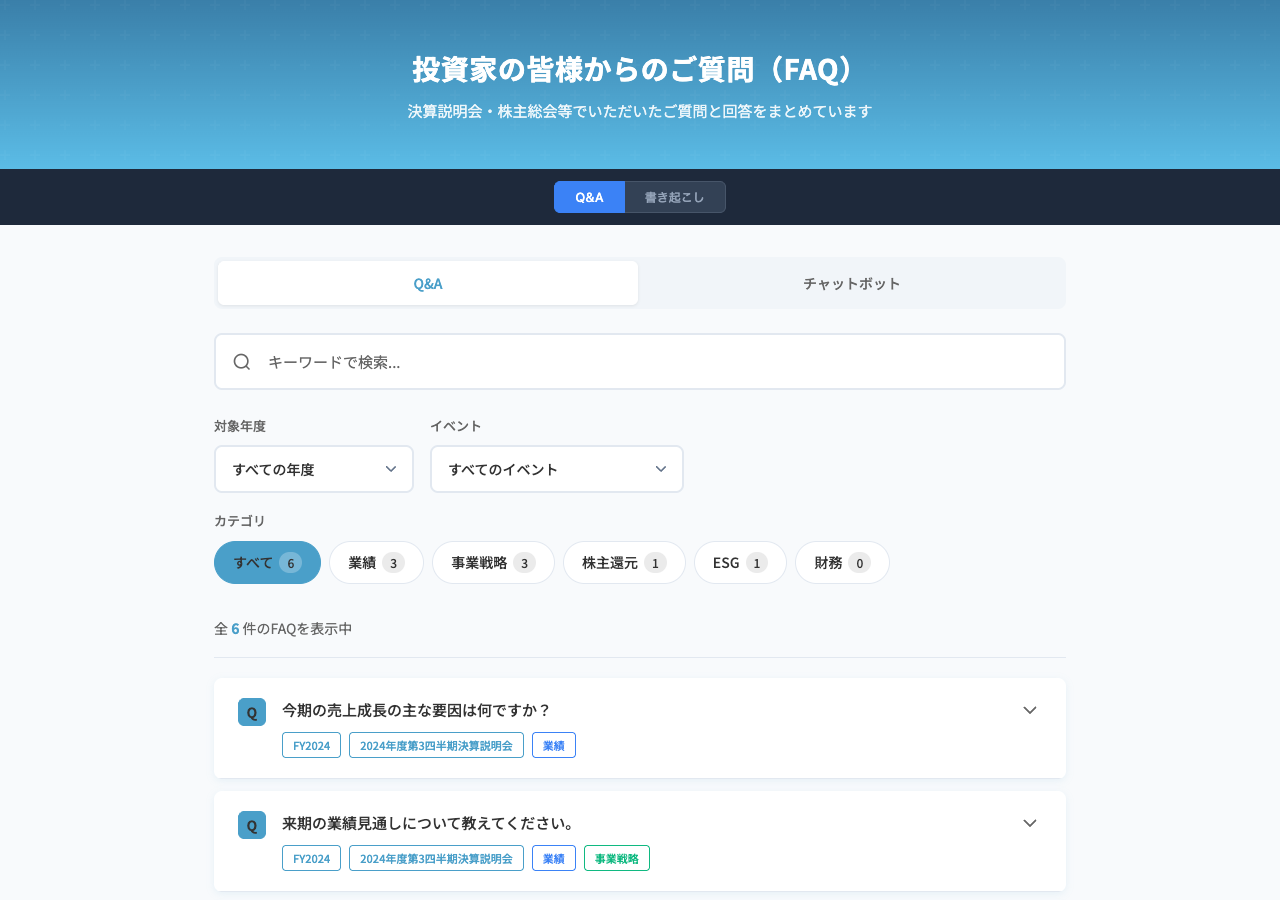The image size is (1280, 900).
Task: Switch to the チャットボット tab
Action: [x=851, y=283]
